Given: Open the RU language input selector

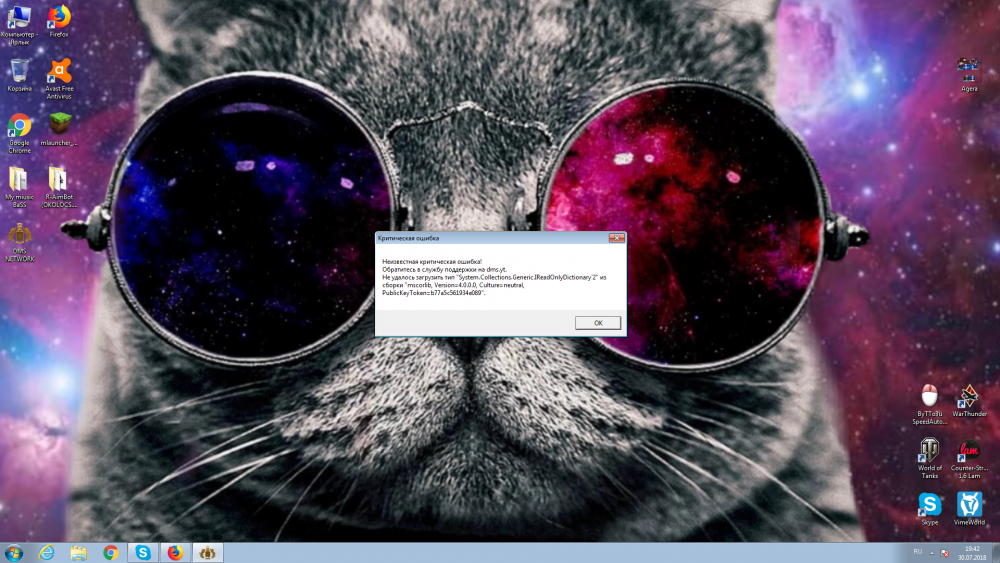Looking at the screenshot, I should [x=918, y=552].
